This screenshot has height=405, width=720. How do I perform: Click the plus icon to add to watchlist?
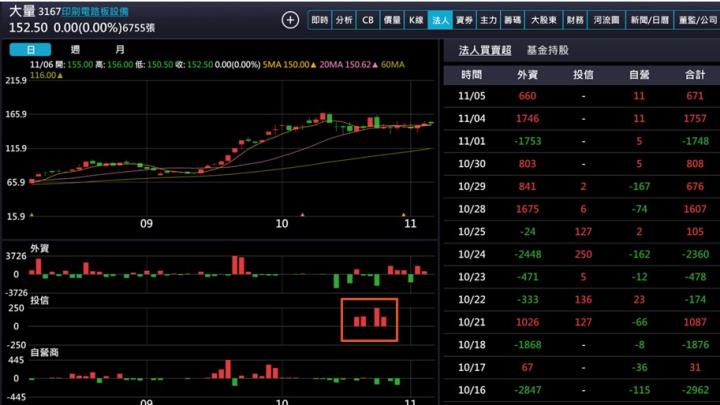[290, 20]
